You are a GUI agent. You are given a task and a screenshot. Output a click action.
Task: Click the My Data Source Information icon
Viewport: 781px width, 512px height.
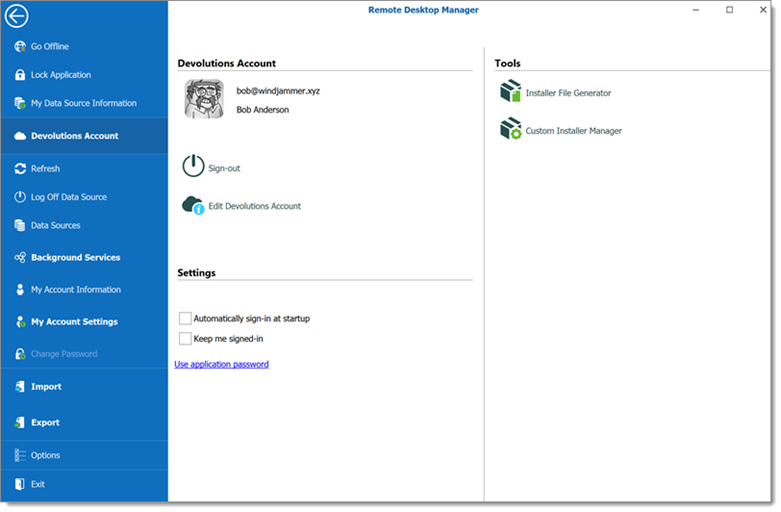coord(20,103)
